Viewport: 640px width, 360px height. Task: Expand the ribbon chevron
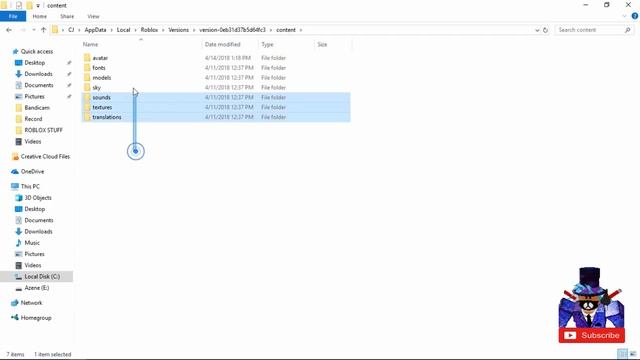tap(624, 16)
